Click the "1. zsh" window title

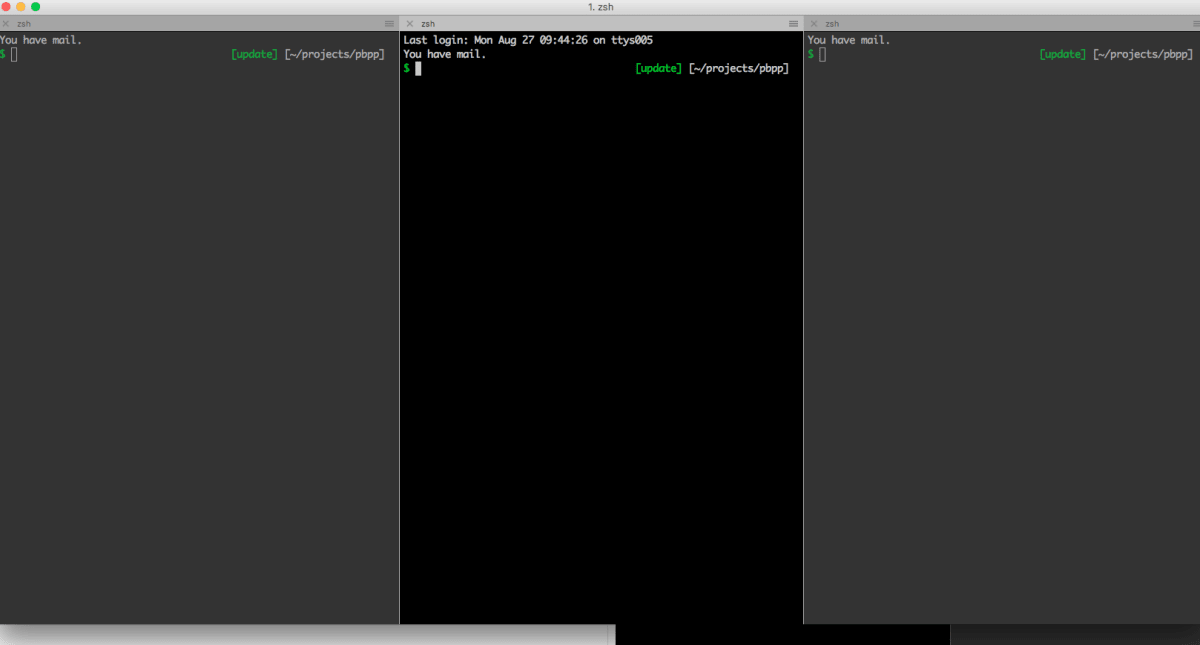pyautogui.click(x=601, y=7)
